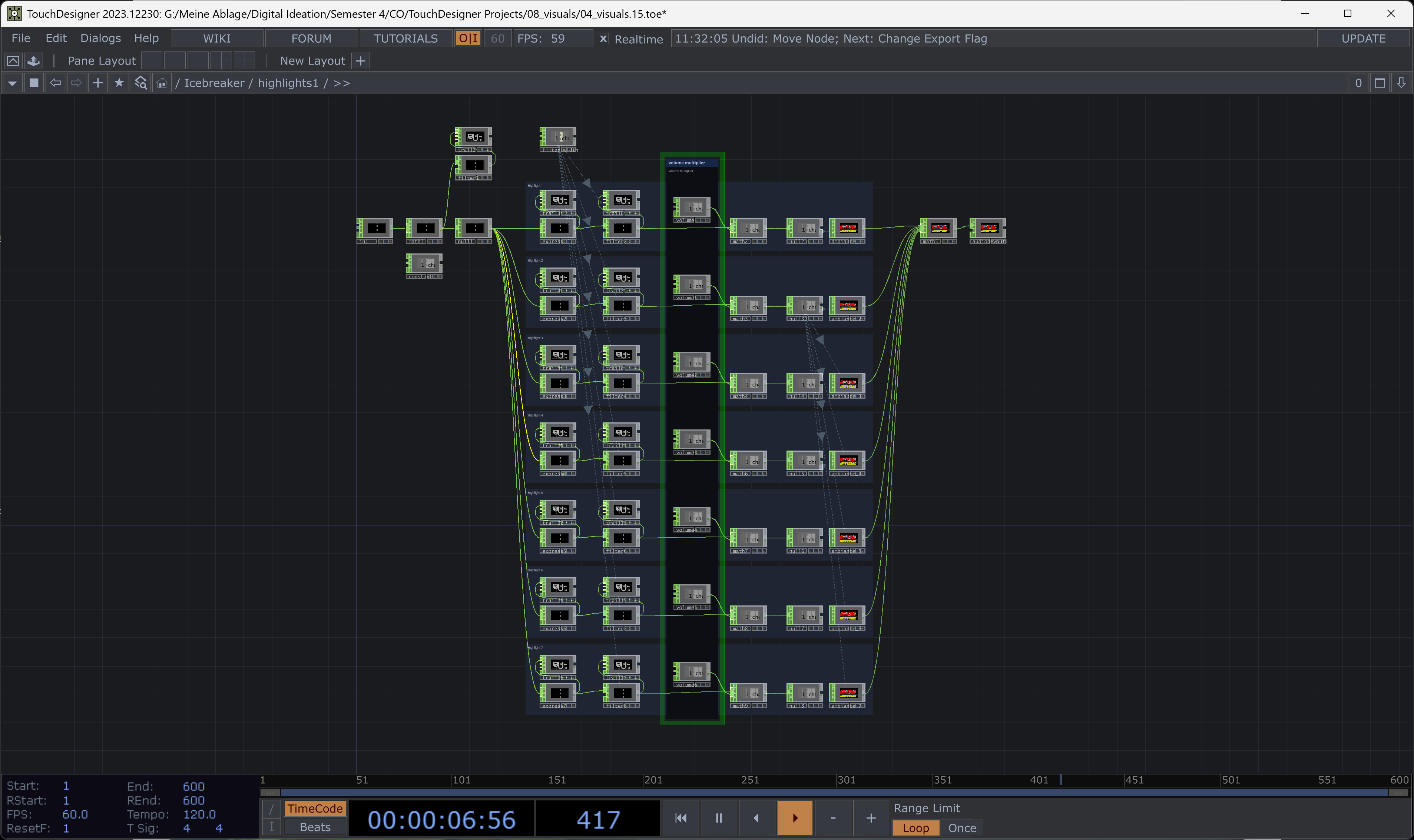Select the audiodevout1 node

pyautogui.click(x=989, y=231)
